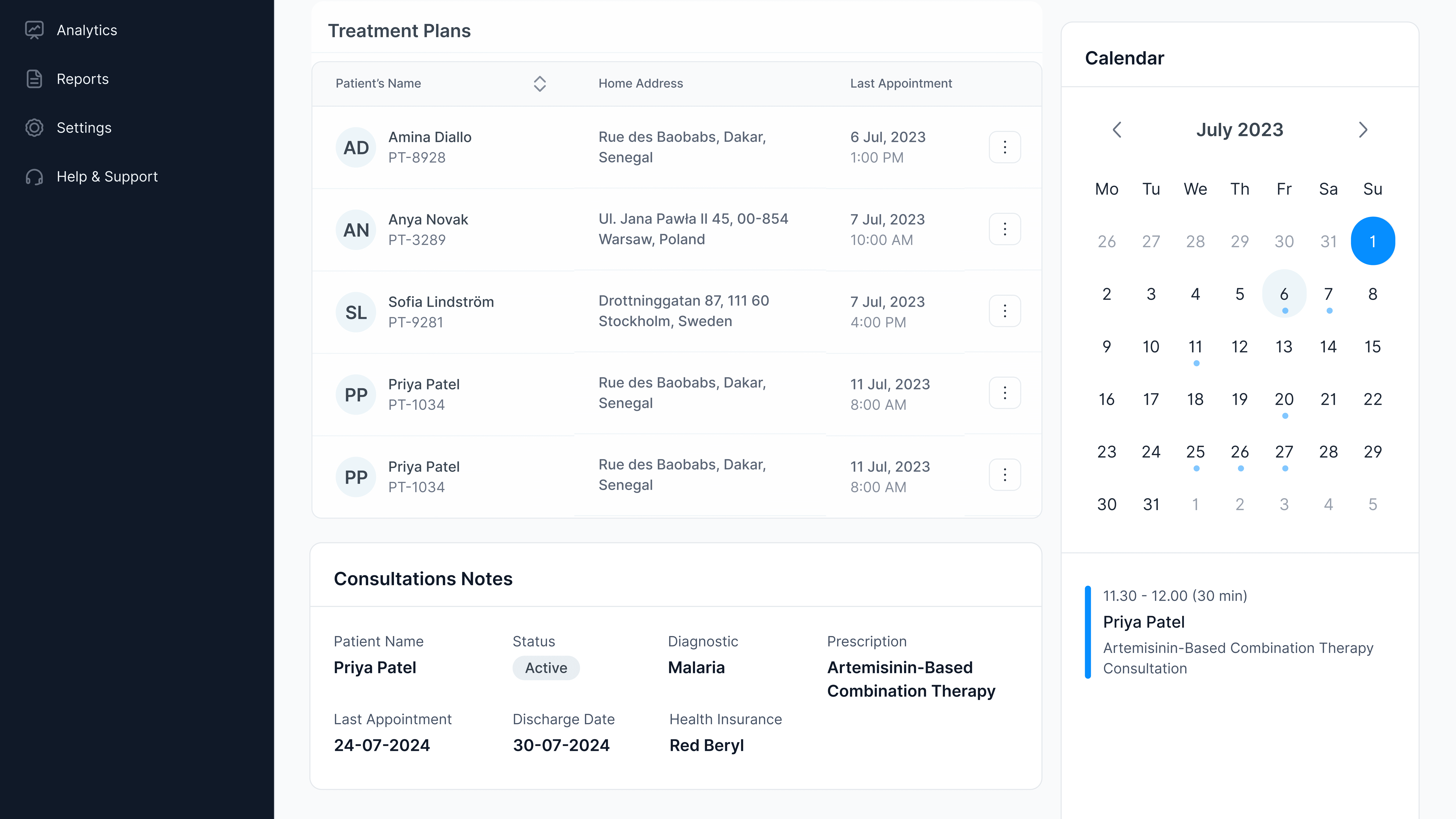The height and width of the screenshot is (819, 1456).
Task: Click the SL avatar of Sofia Lindström
Action: coord(356,312)
